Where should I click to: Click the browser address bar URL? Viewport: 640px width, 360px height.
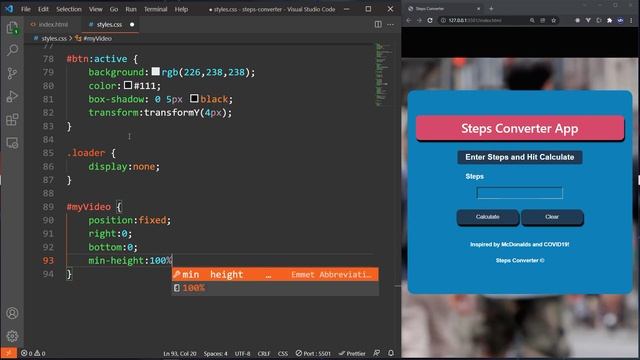pyautogui.click(x=475, y=20)
